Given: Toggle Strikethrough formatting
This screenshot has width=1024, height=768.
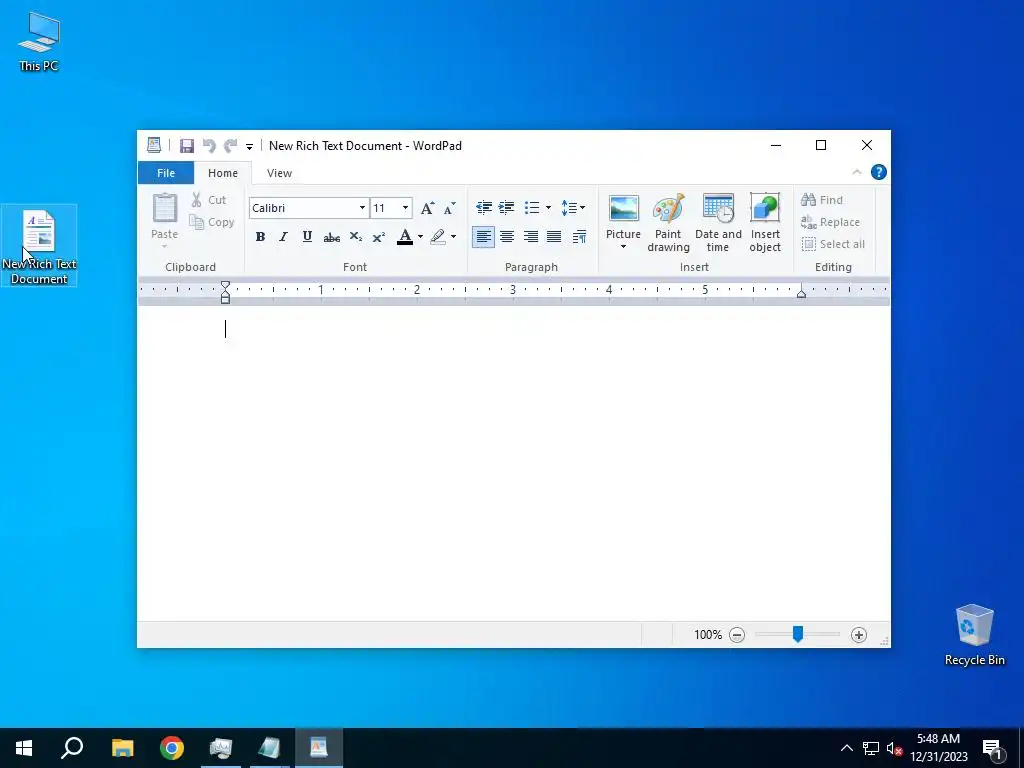Looking at the screenshot, I should (331, 236).
